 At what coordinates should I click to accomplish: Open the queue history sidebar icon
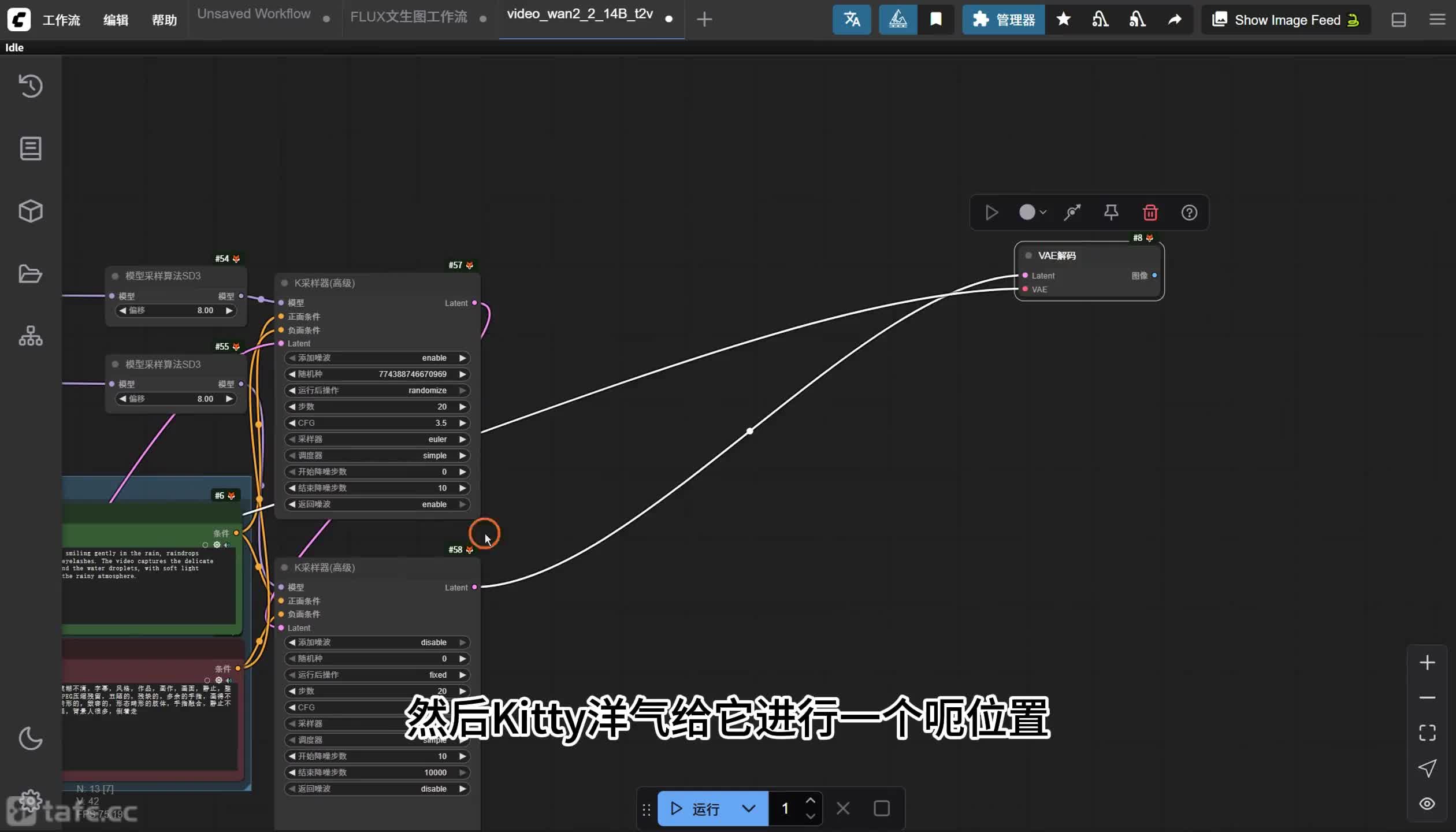[x=31, y=86]
